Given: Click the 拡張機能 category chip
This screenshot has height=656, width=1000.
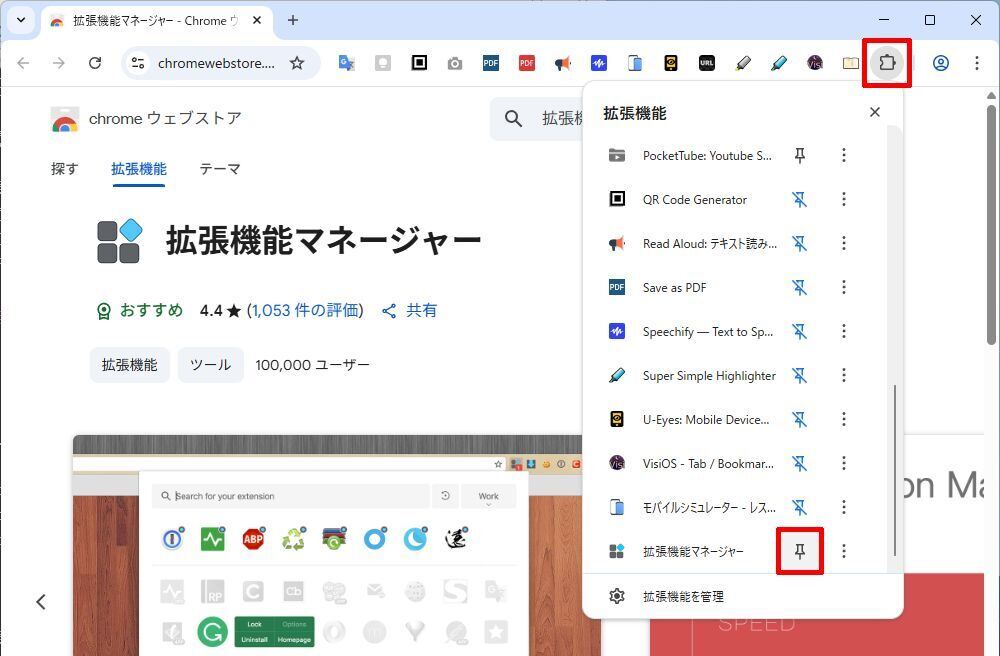Looking at the screenshot, I should tap(129, 365).
